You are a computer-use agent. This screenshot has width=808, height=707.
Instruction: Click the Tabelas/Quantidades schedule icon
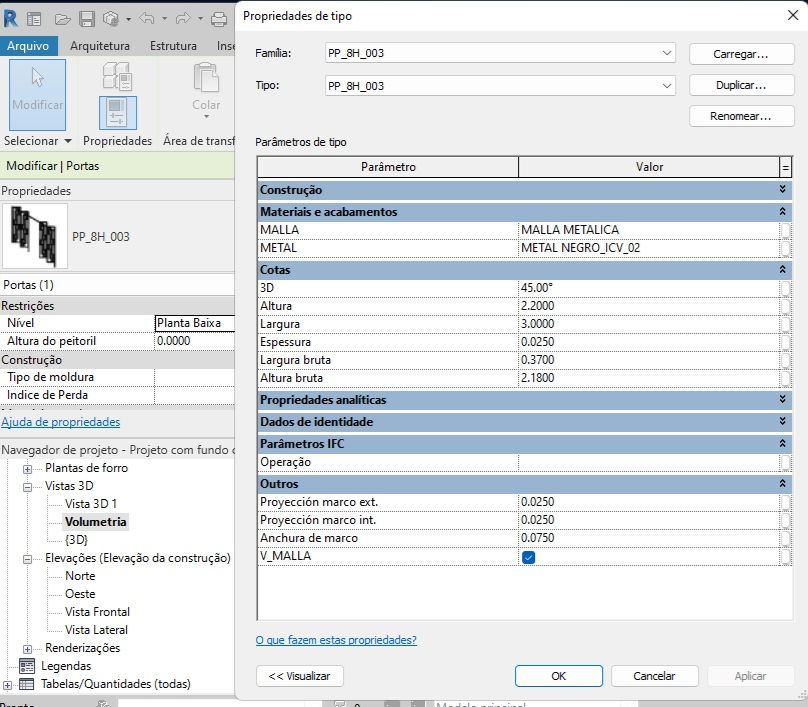tap(27, 684)
